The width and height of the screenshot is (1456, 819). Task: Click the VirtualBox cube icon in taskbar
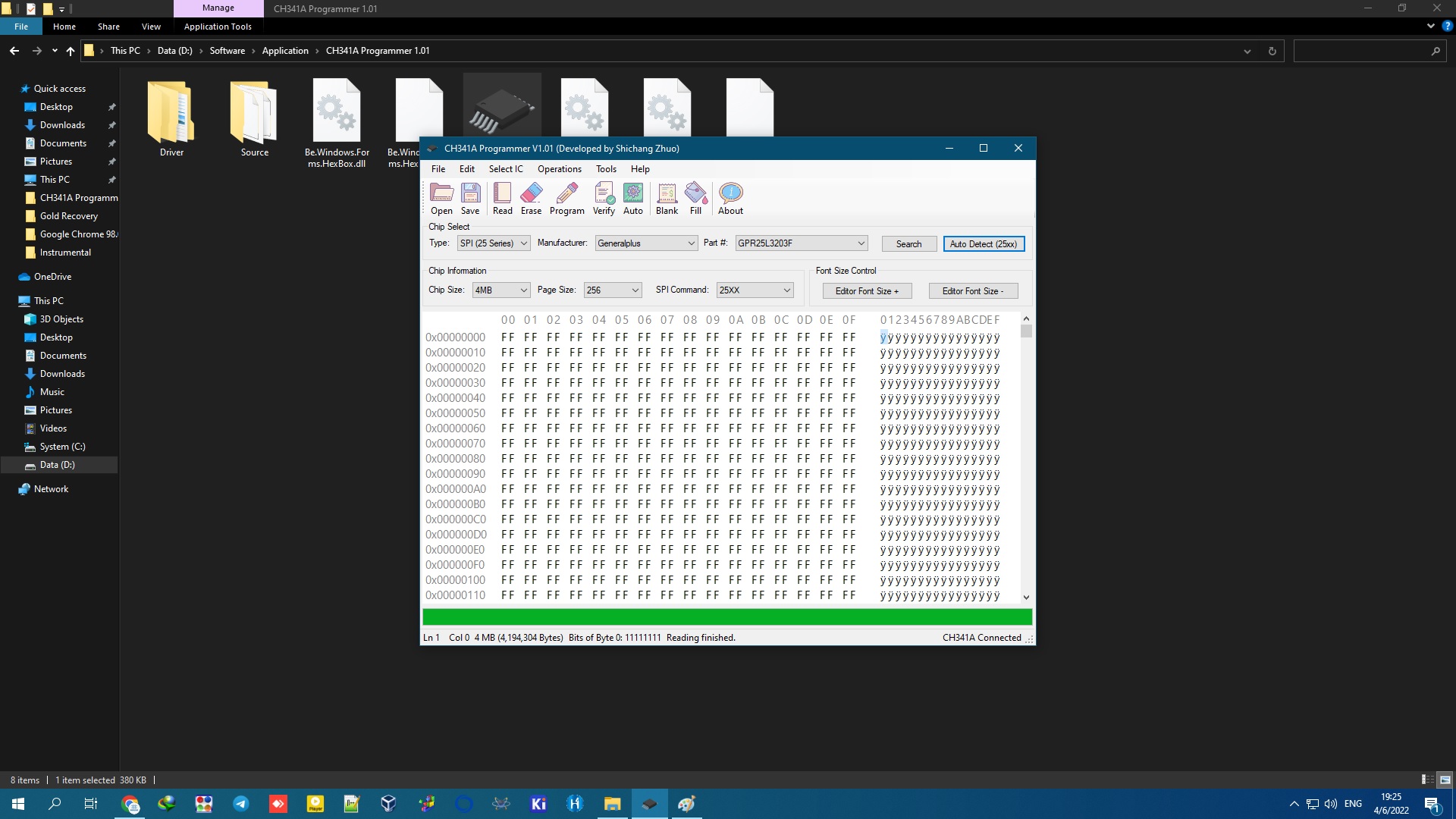click(388, 804)
